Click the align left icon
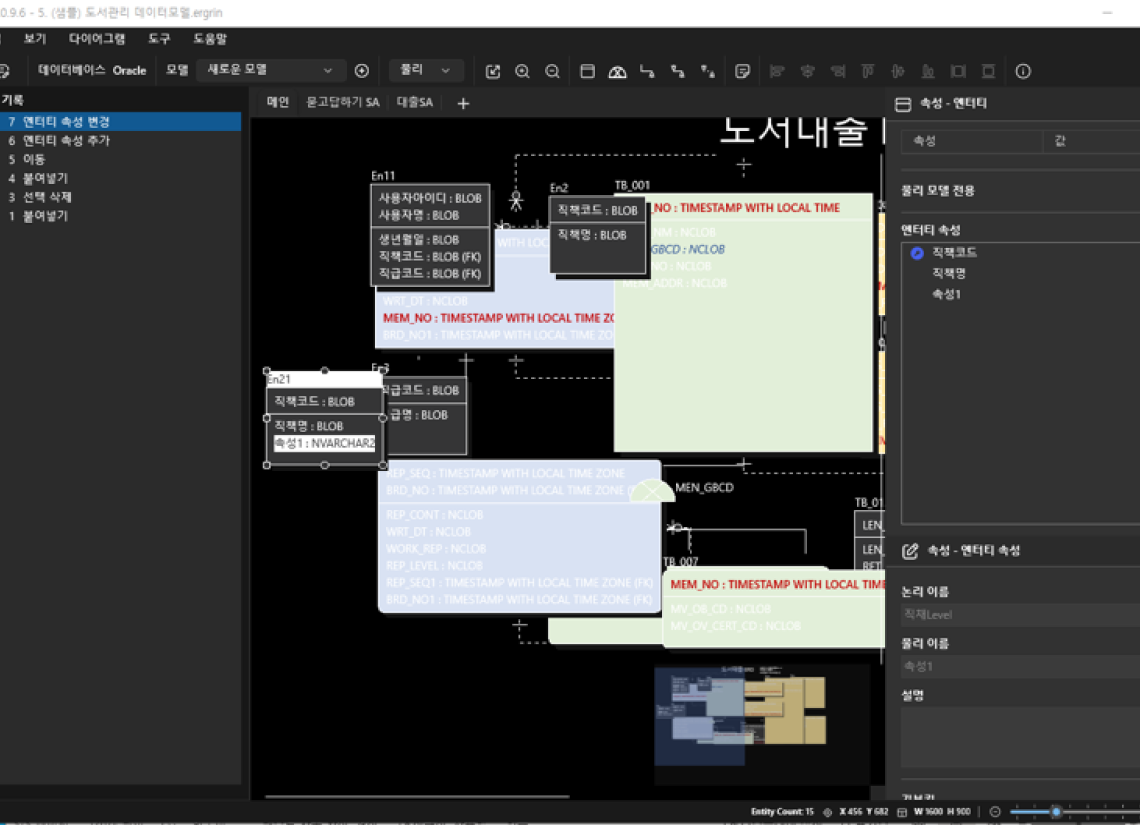This screenshot has width=1140, height=825. [777, 71]
